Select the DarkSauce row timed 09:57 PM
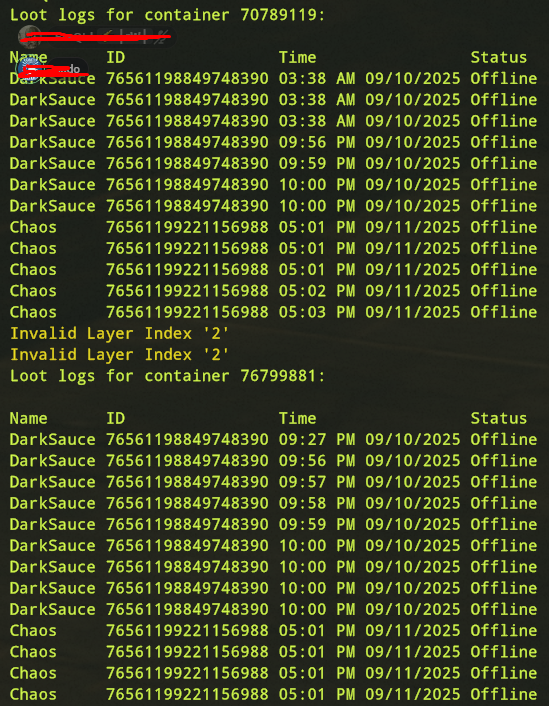This screenshot has width=549, height=706. 273,482
